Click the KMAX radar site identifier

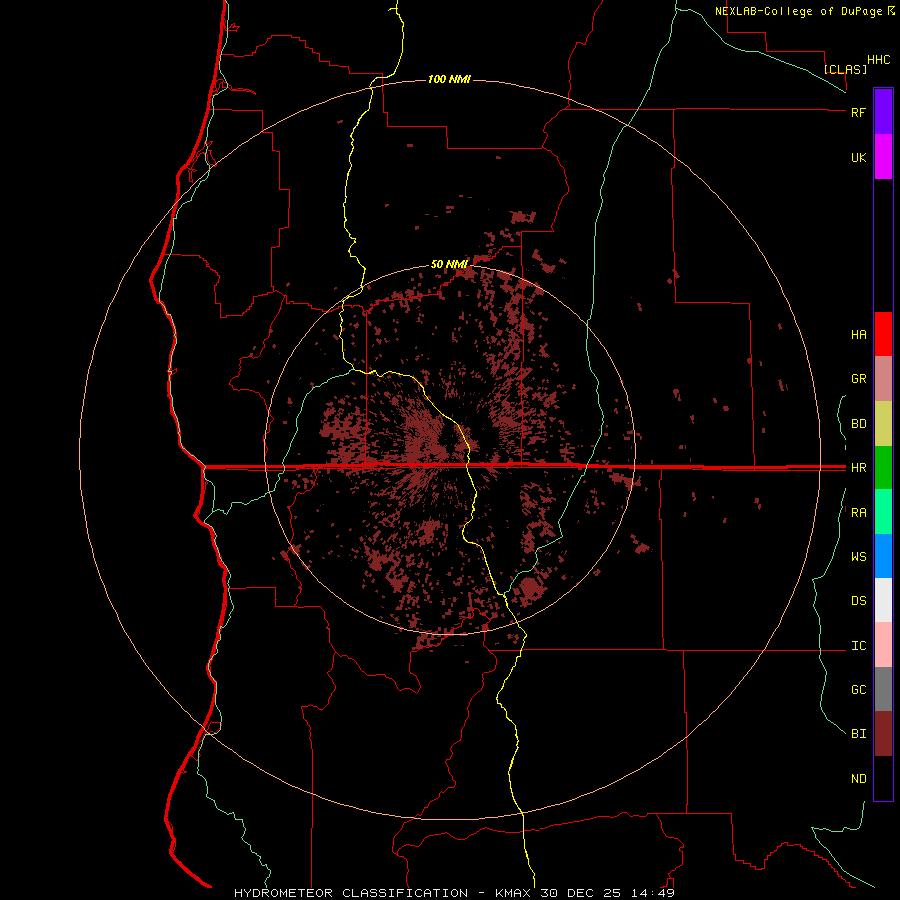513,893
